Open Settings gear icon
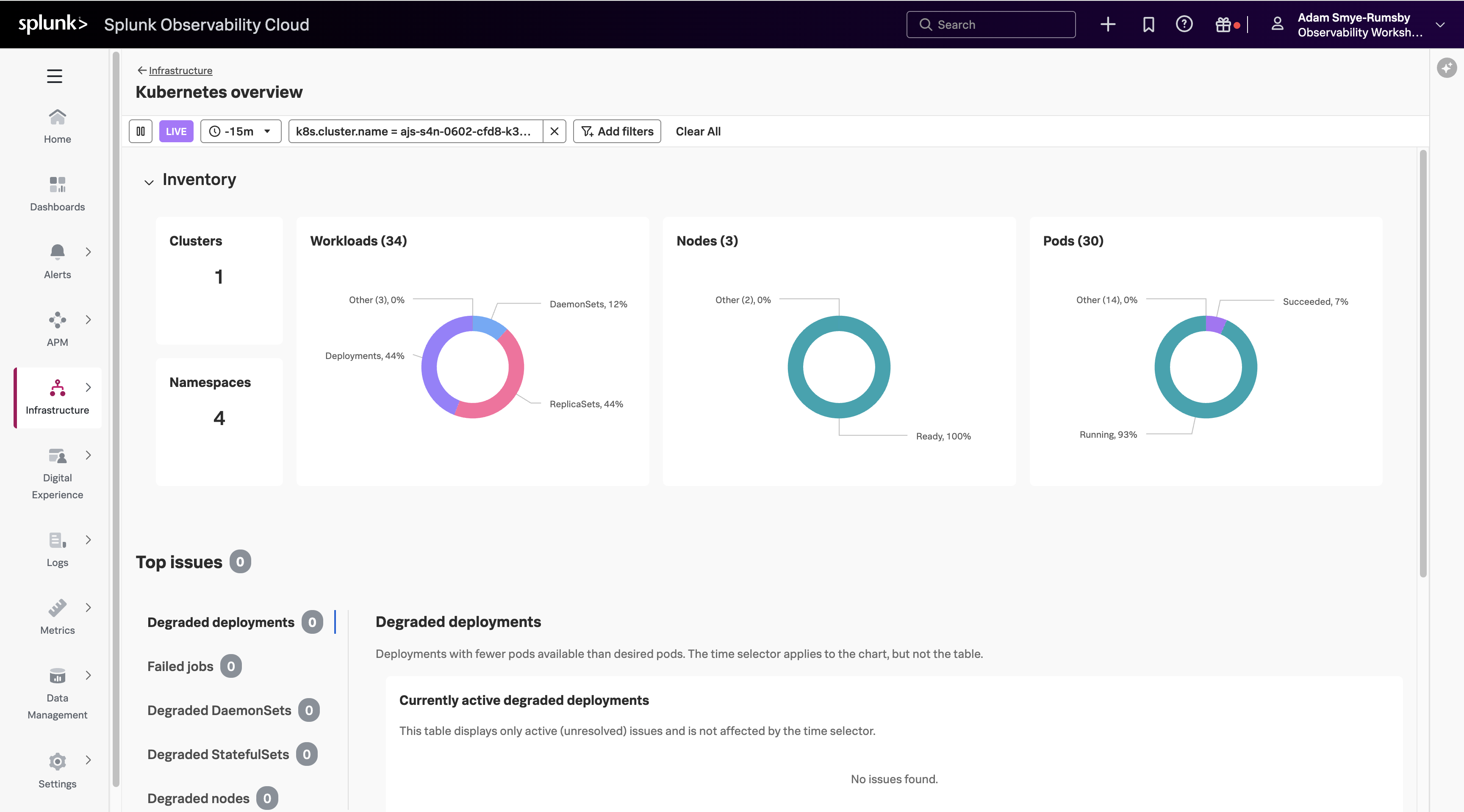The width and height of the screenshot is (1464, 812). coord(58,761)
